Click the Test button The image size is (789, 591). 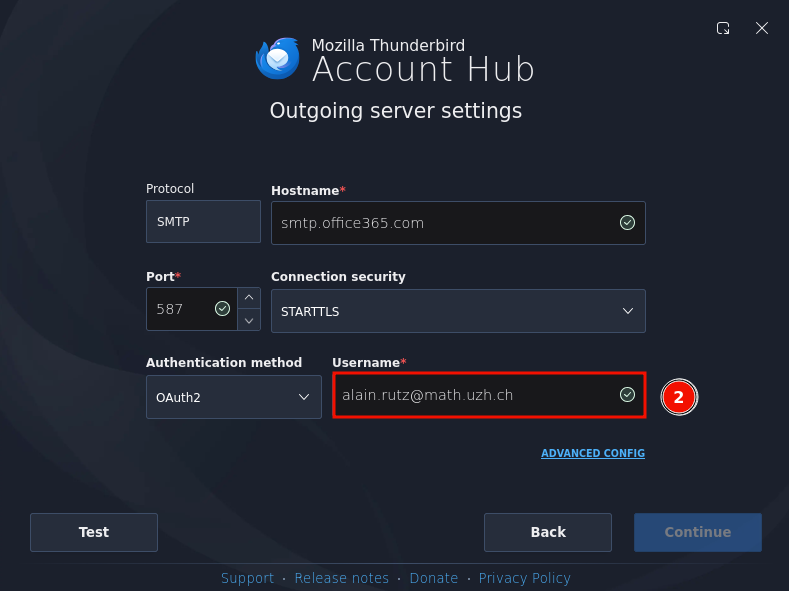(94, 532)
